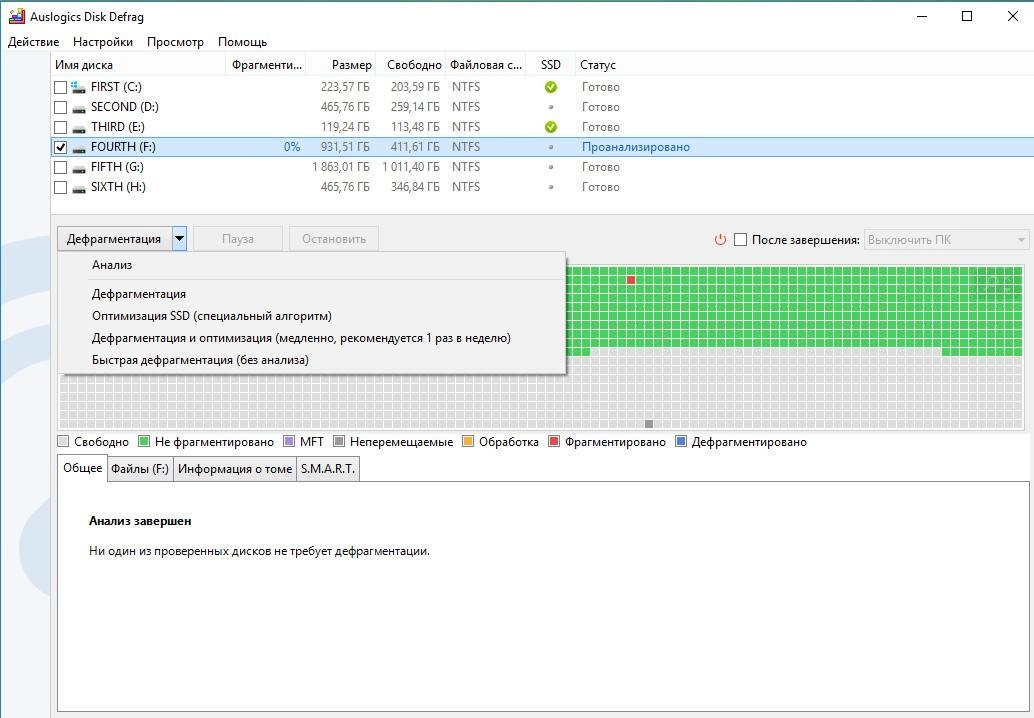Click the FIRST (C:) Windows drive icon
The image size is (1034, 718).
tap(78, 87)
